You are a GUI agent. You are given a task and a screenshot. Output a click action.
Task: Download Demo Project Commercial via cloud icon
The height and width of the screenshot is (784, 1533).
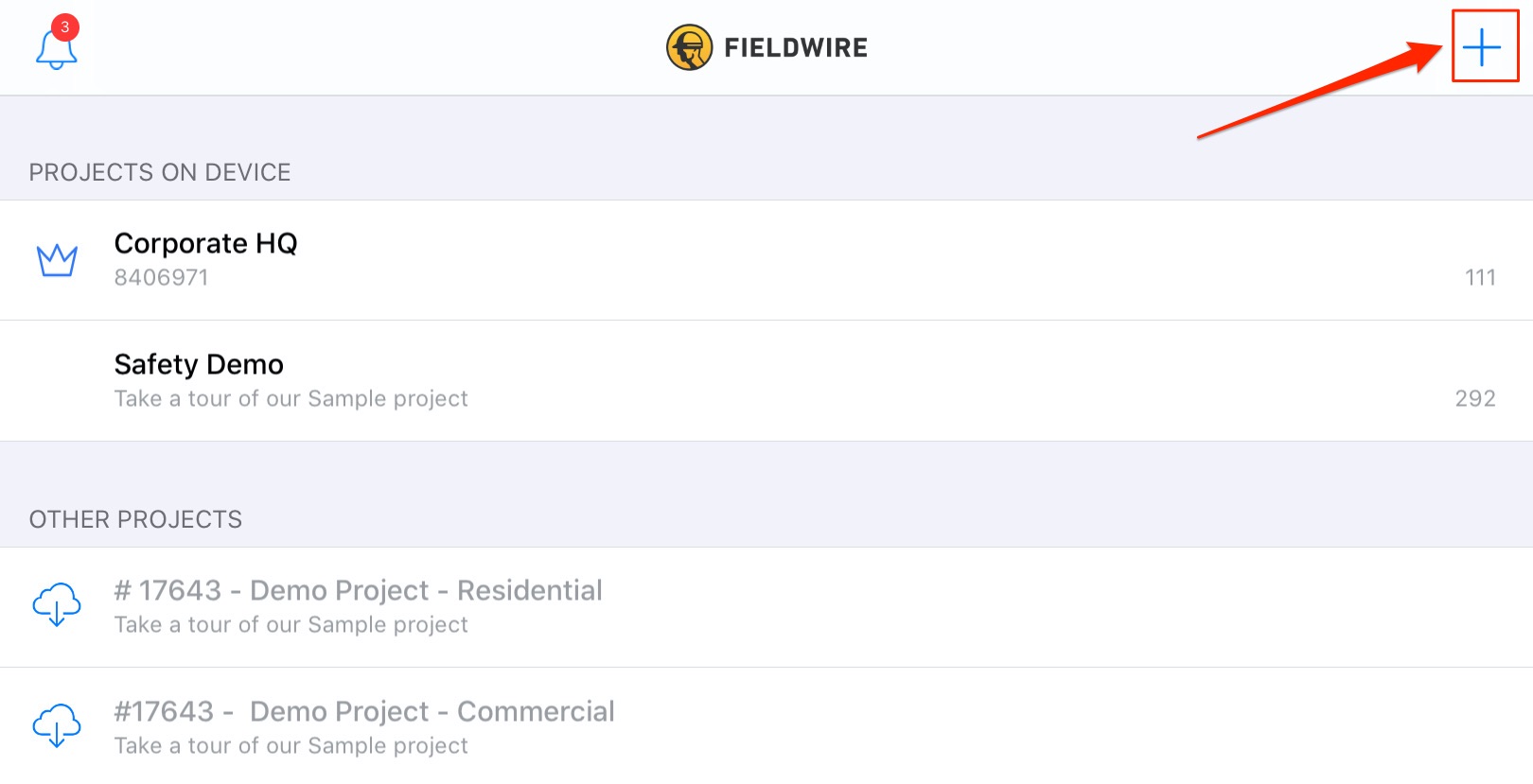[57, 725]
